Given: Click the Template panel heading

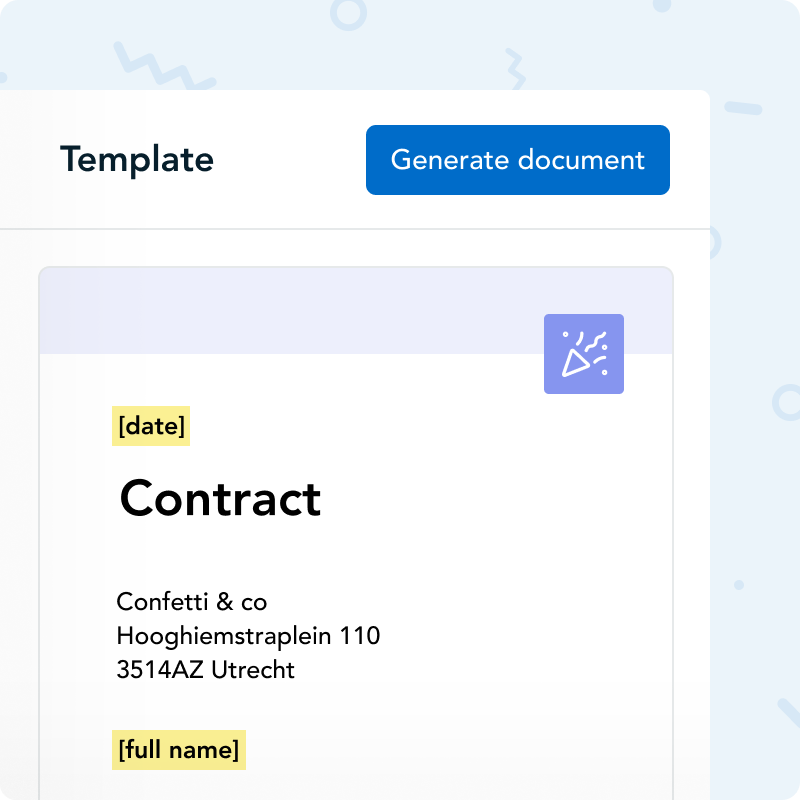Looking at the screenshot, I should (137, 160).
